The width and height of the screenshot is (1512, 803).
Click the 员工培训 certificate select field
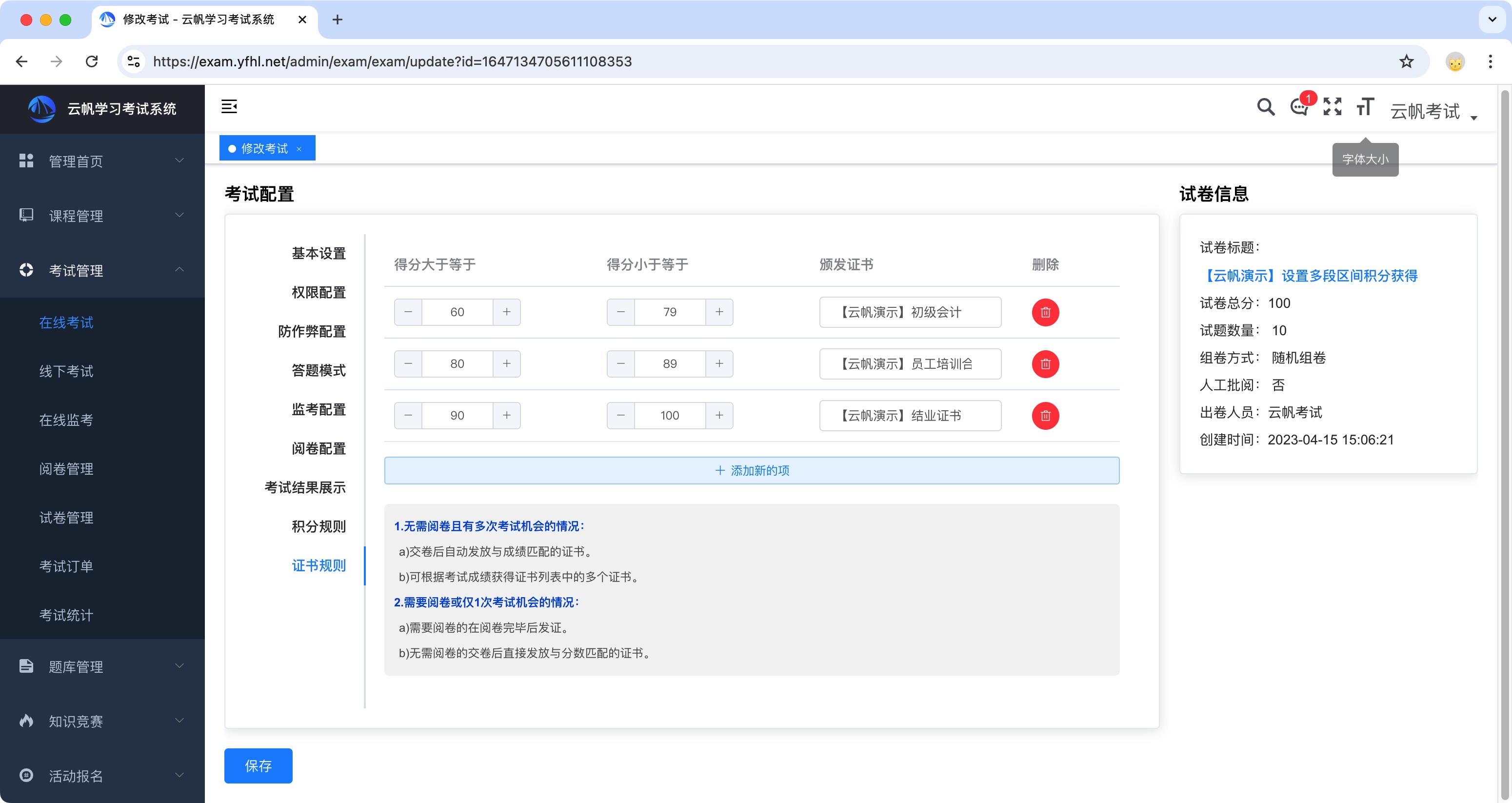(x=910, y=364)
